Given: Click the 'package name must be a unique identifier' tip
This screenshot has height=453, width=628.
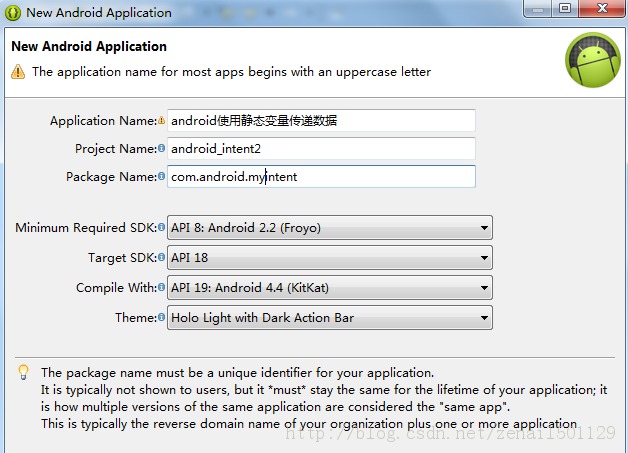Looking at the screenshot, I should coord(238,373).
